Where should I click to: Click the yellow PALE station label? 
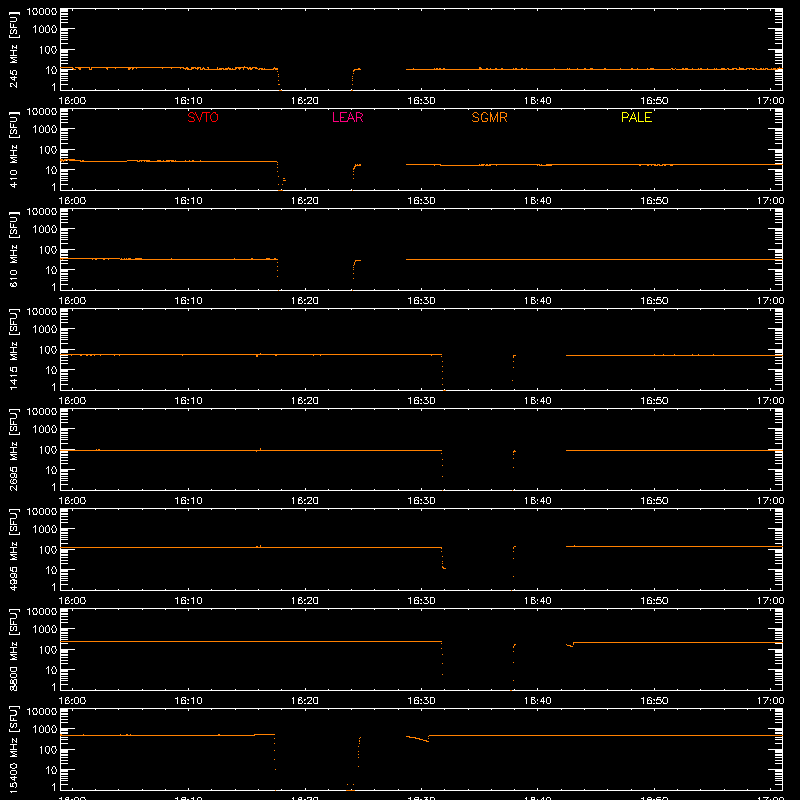[x=636, y=117]
